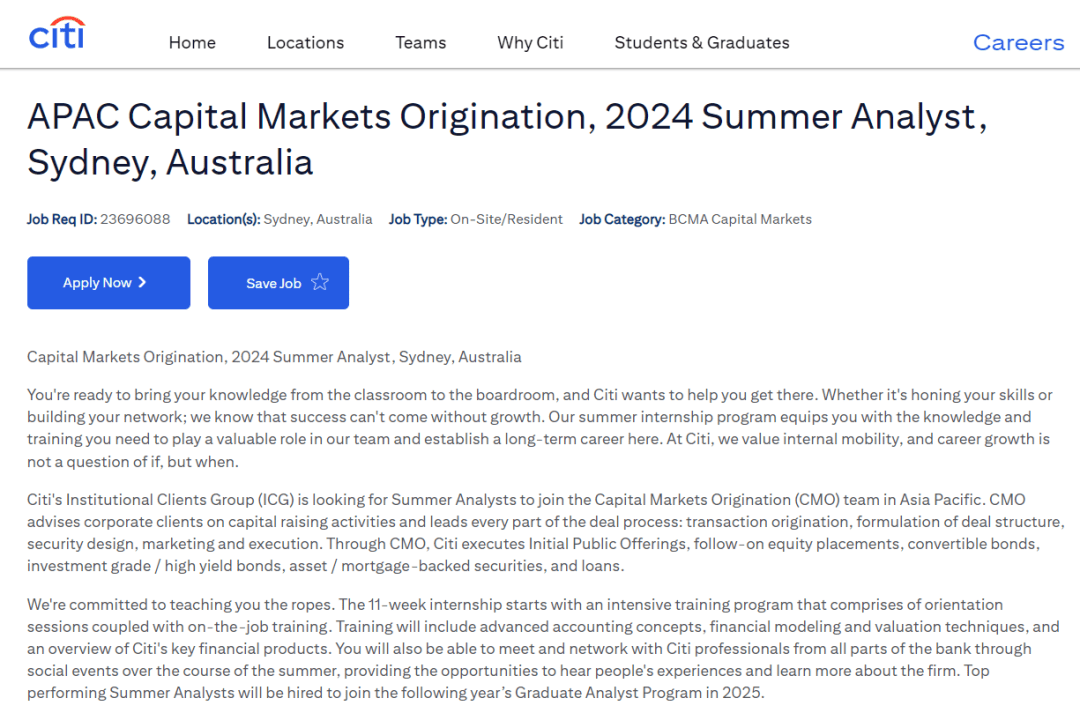Open the Teams navigation item

coord(420,42)
